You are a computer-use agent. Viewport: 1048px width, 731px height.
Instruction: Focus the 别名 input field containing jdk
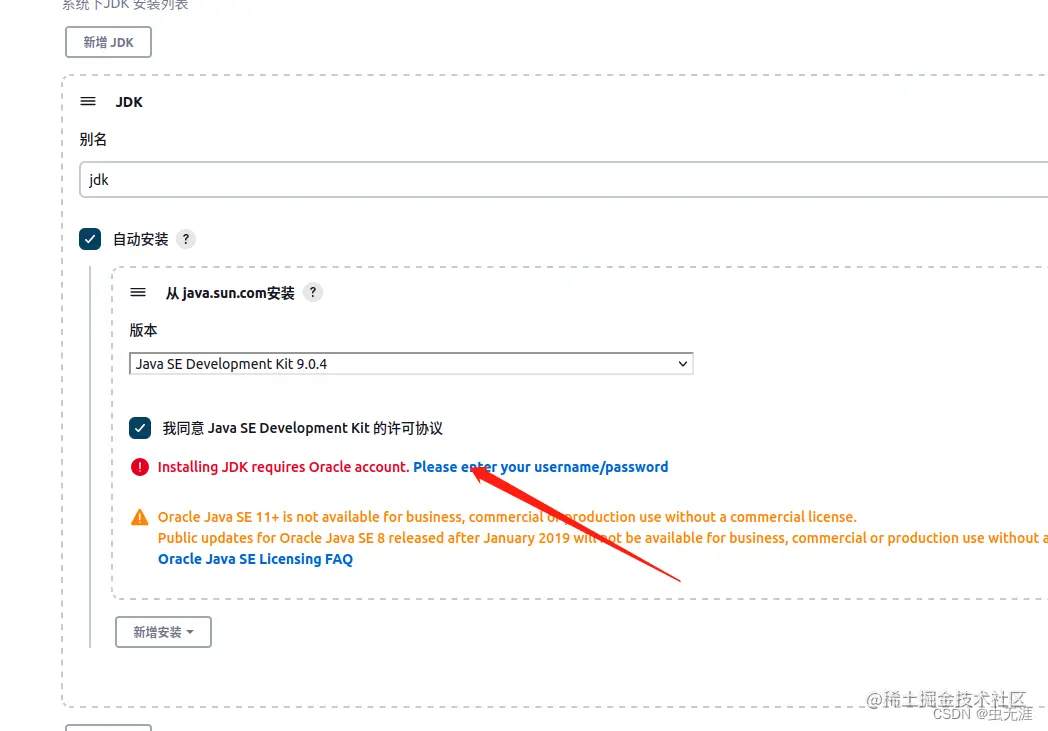[x=563, y=179]
